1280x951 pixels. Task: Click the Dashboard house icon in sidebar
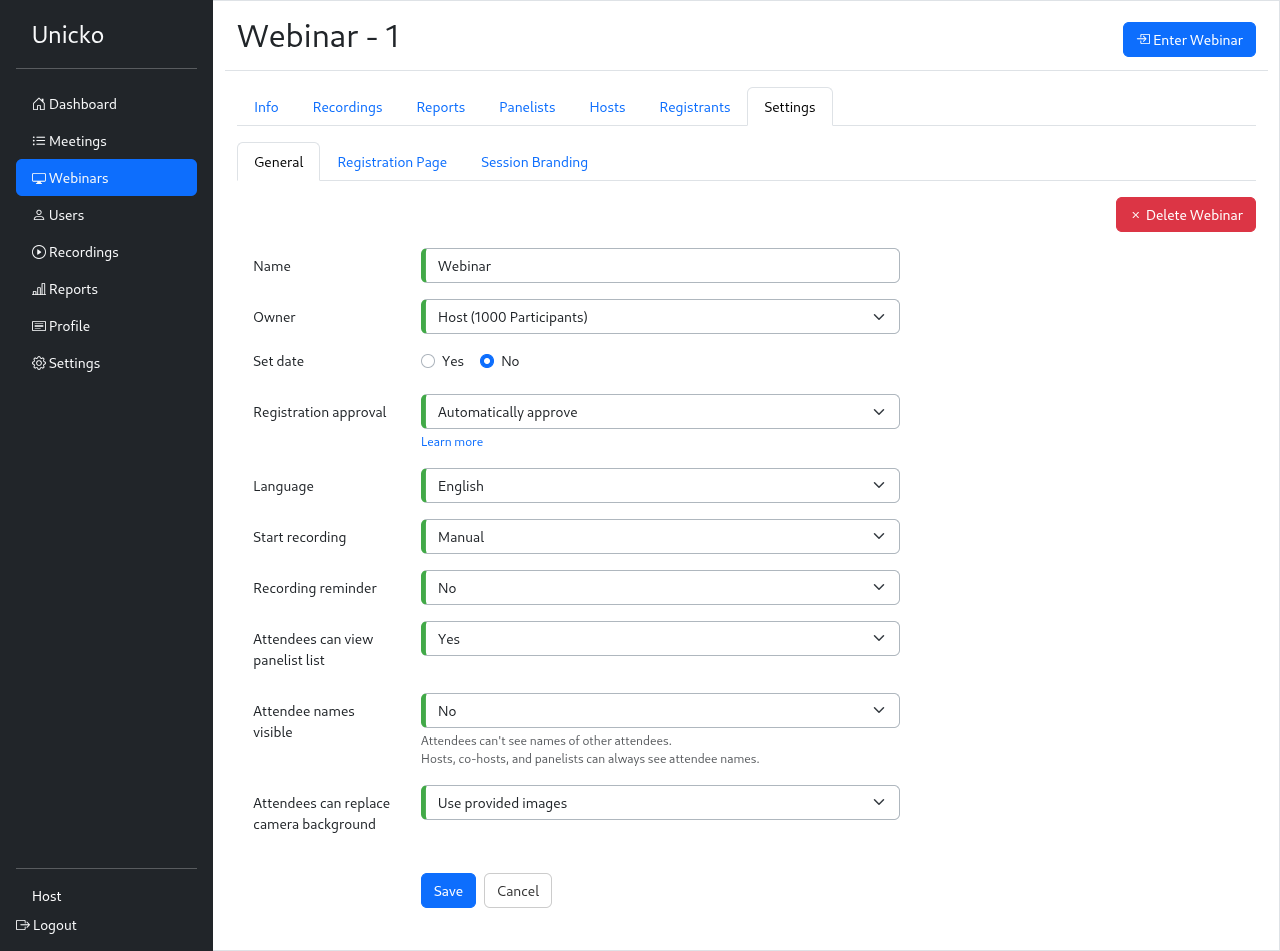click(x=39, y=104)
